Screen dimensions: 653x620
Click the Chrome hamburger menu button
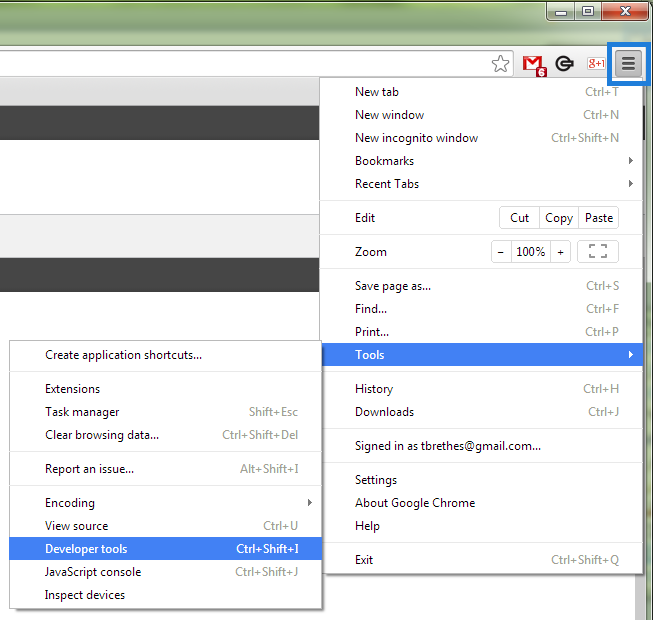pyautogui.click(x=628, y=64)
